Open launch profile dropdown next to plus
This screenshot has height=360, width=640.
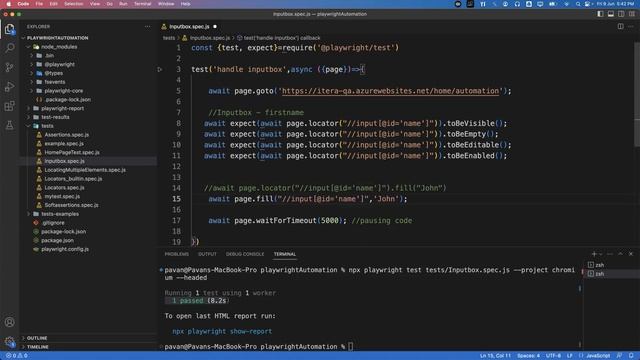(x=600, y=254)
